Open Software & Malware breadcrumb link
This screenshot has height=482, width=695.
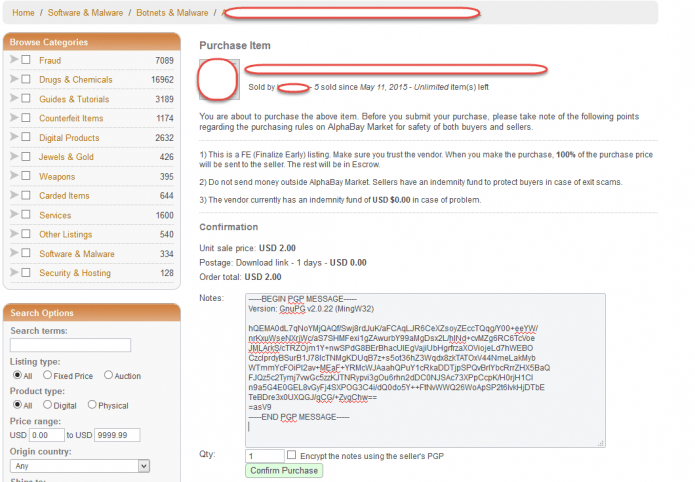[x=85, y=12]
